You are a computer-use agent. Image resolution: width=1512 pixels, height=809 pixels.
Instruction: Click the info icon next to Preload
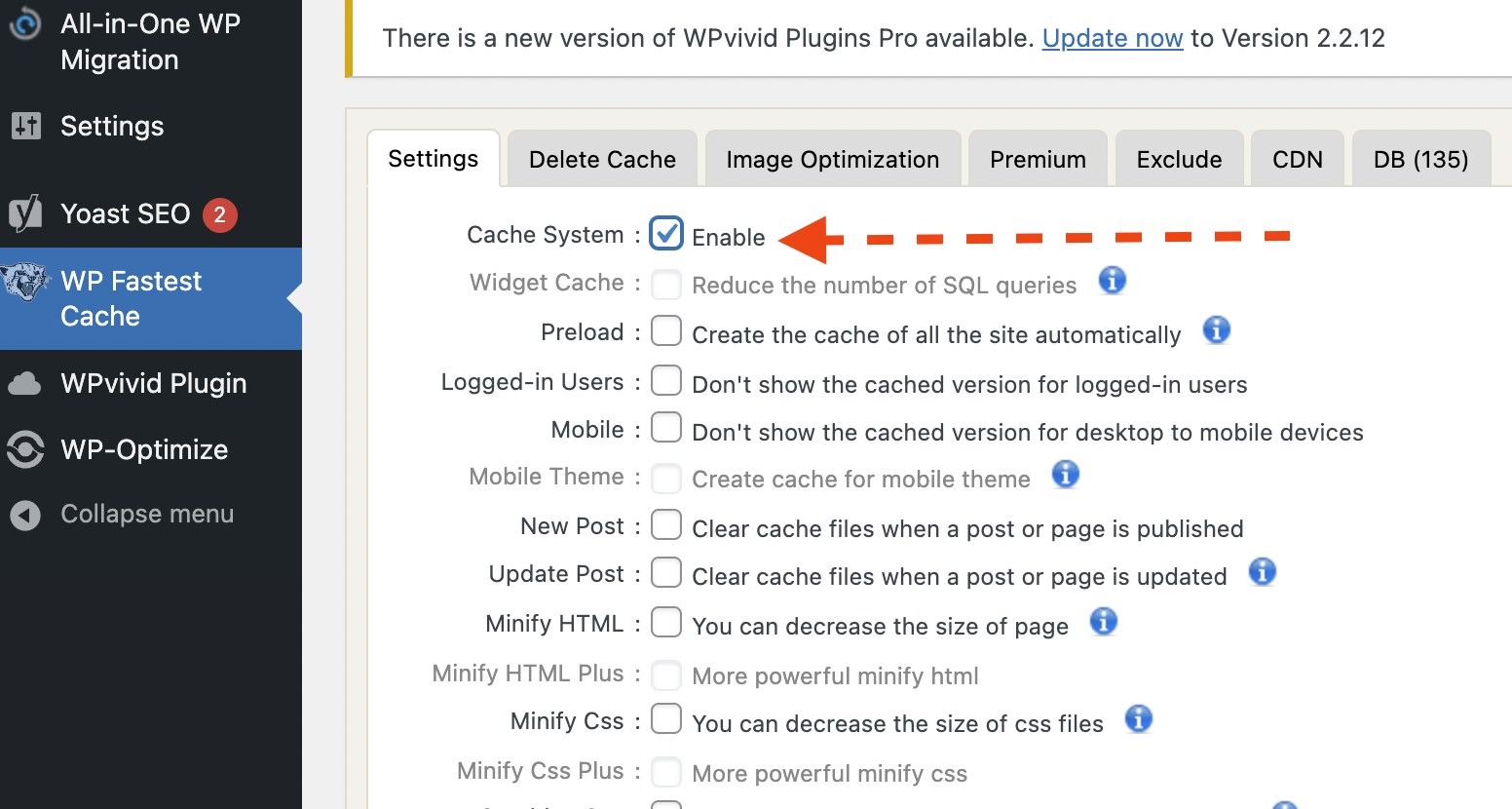(x=1216, y=330)
